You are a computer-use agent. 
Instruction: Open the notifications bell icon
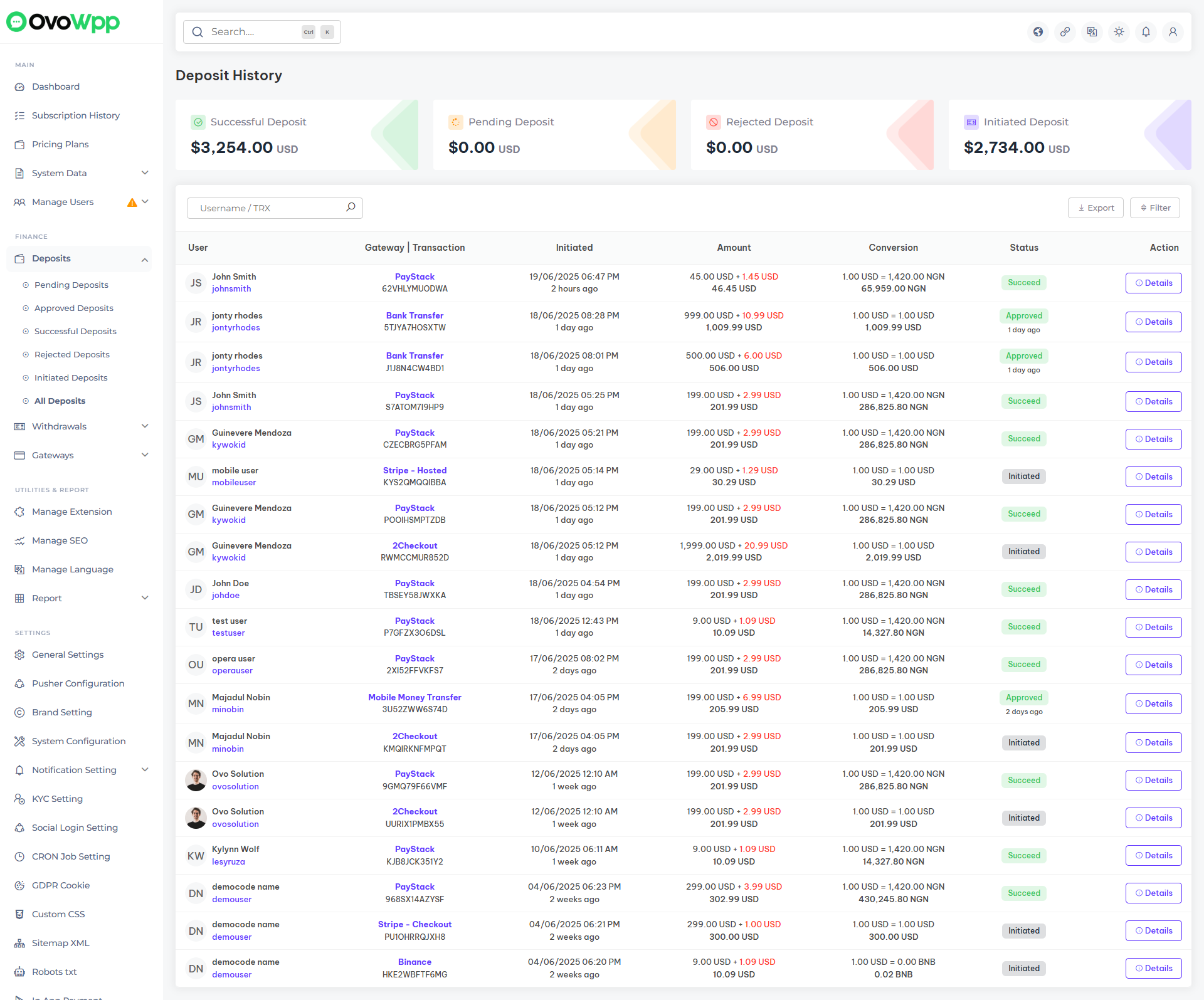tap(1146, 32)
